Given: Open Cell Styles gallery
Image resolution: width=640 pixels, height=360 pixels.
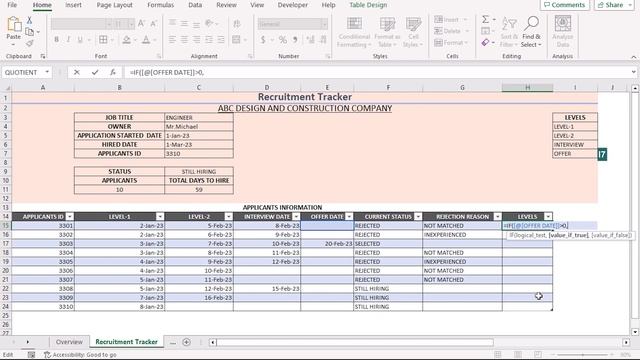Looking at the screenshot, I should 413,32.
